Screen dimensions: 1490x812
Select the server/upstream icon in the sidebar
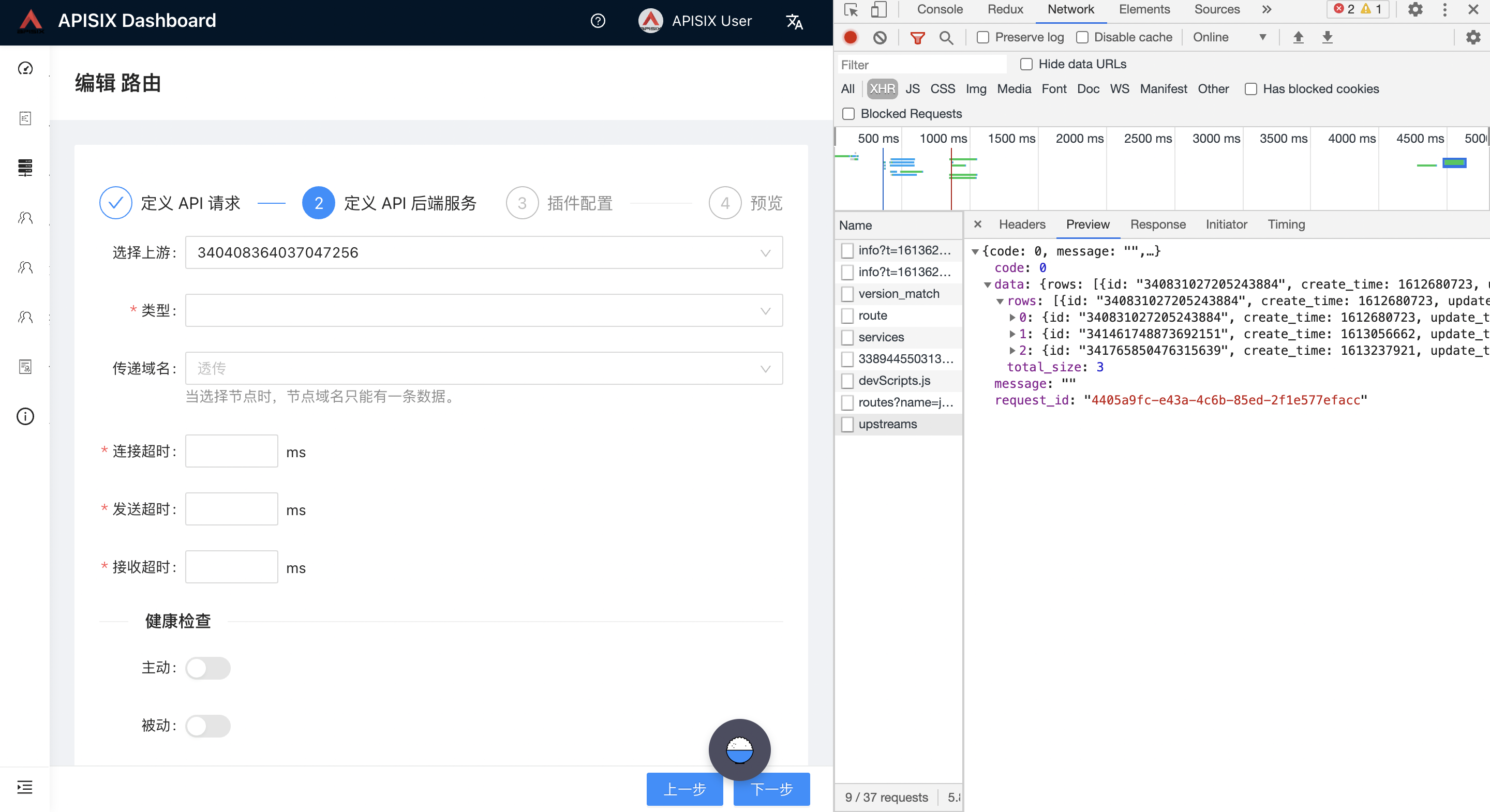[x=25, y=168]
